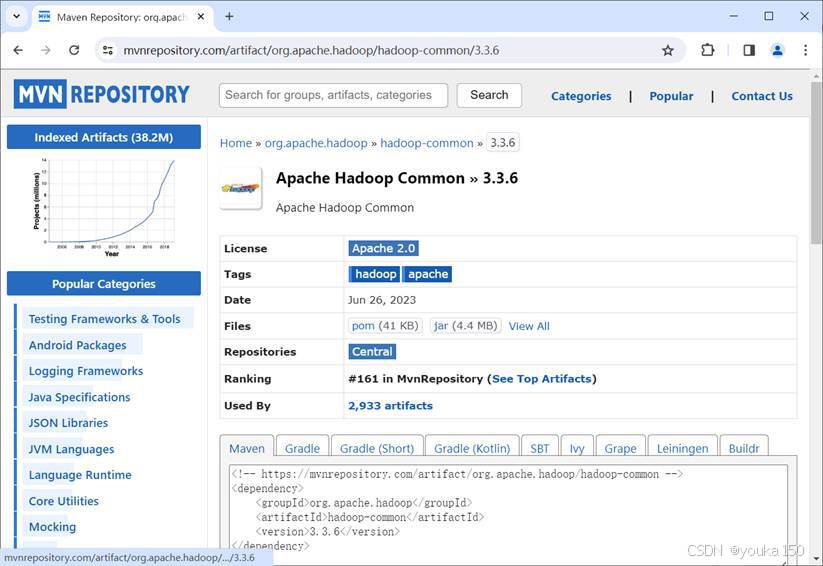Open the Contact Us link
The height and width of the screenshot is (566, 823).
pos(762,96)
